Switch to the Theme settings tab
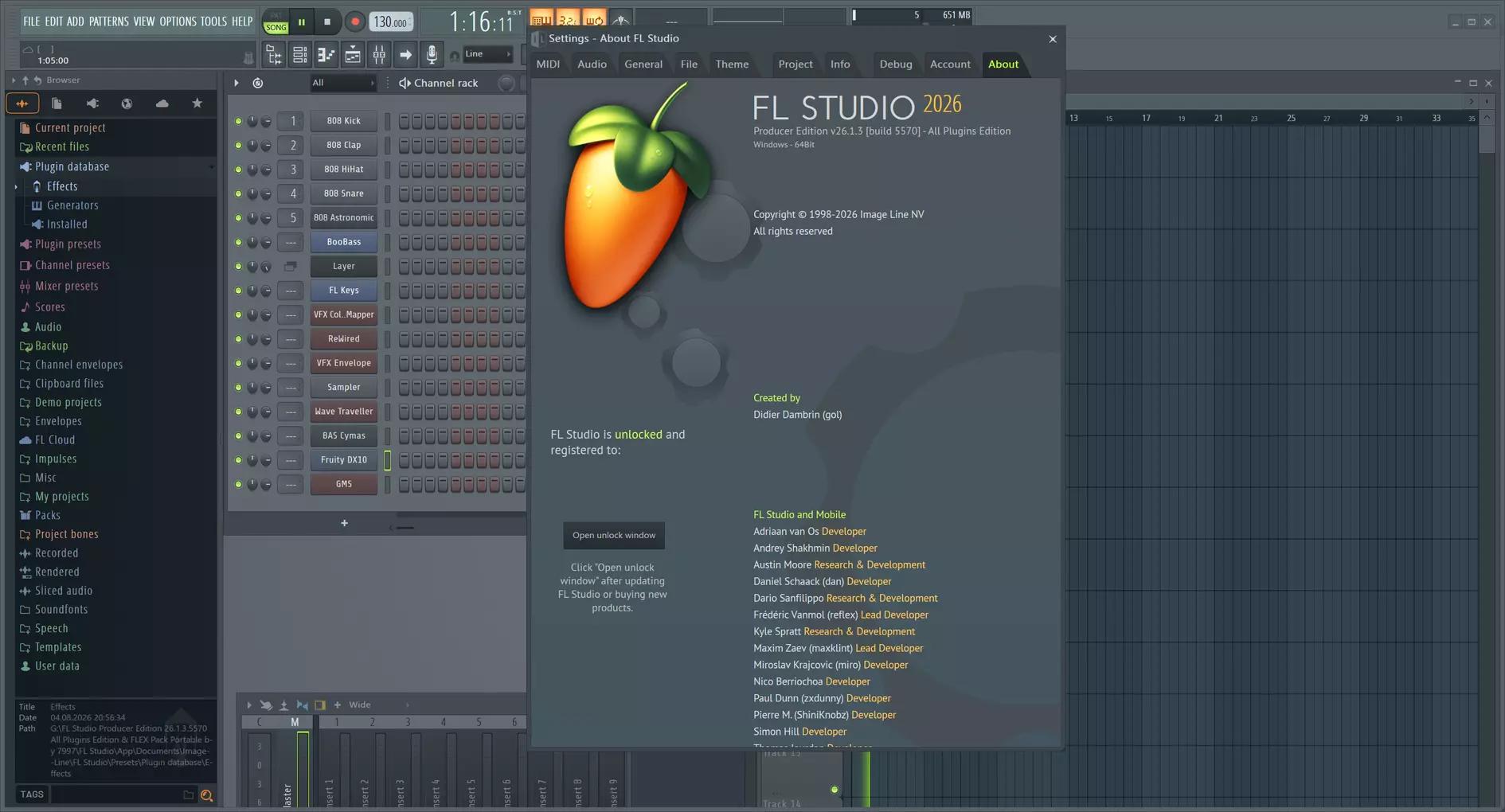 [732, 64]
